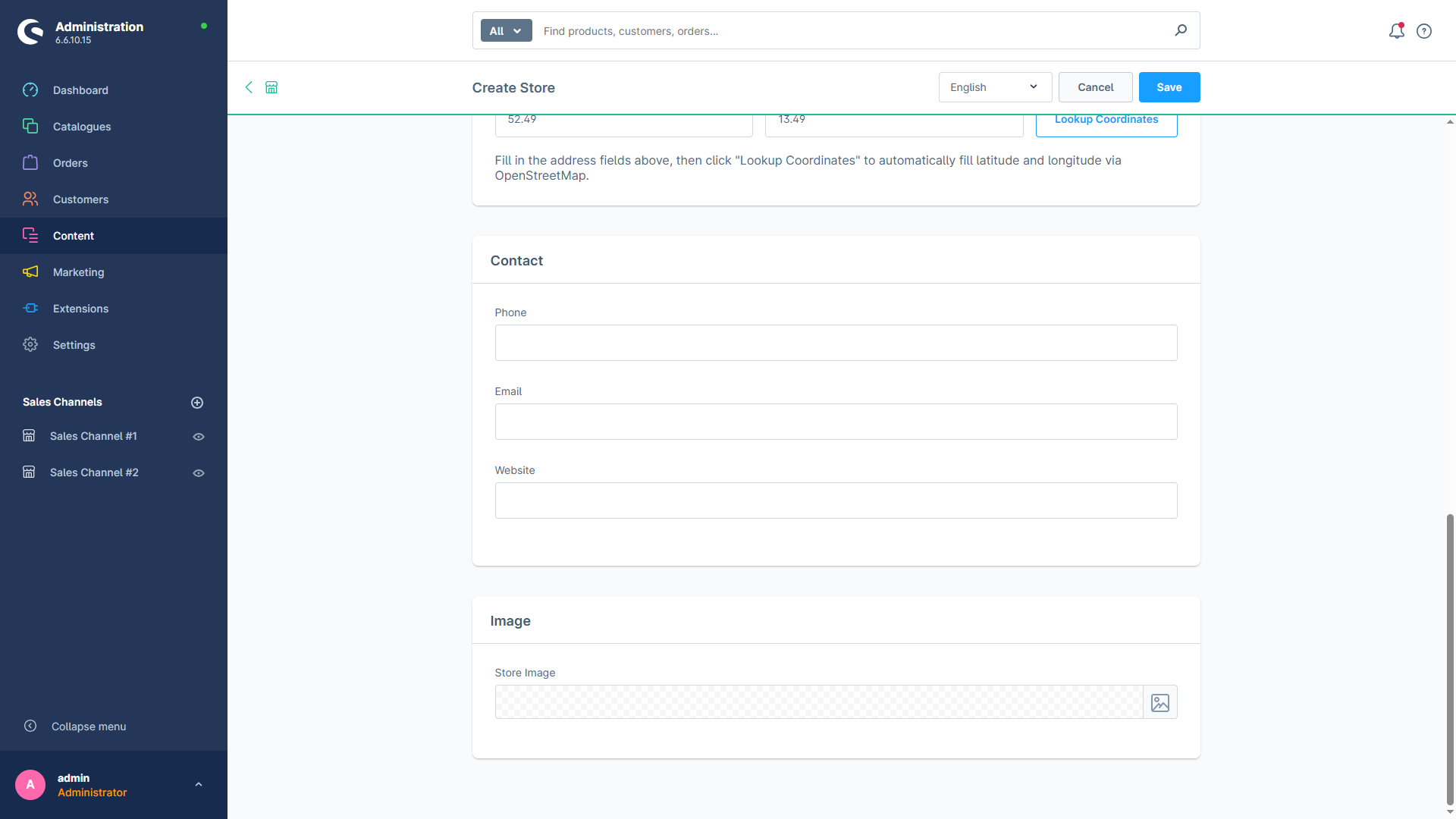Click the admin avatar icon
The width and height of the screenshot is (1456, 819).
click(x=30, y=785)
